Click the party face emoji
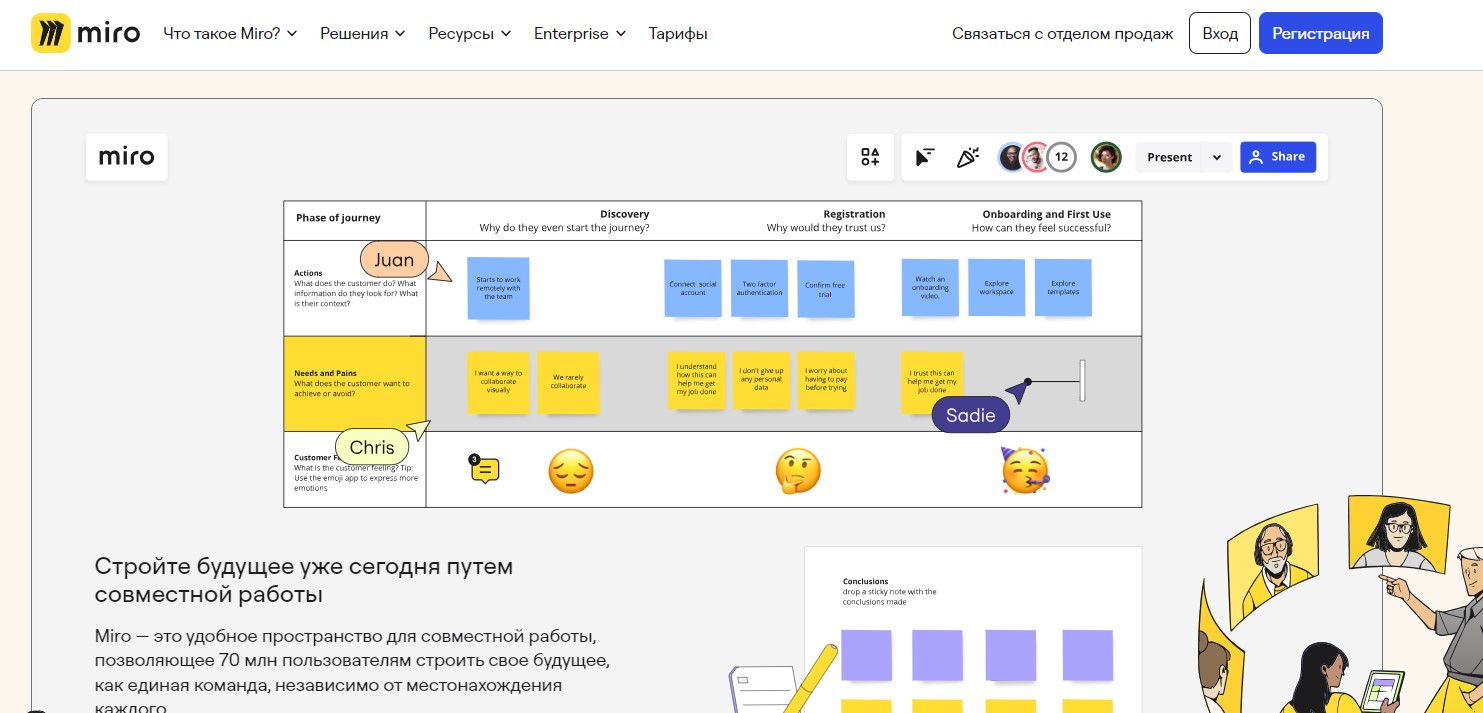Viewport: 1483px width, 713px height. point(1025,471)
